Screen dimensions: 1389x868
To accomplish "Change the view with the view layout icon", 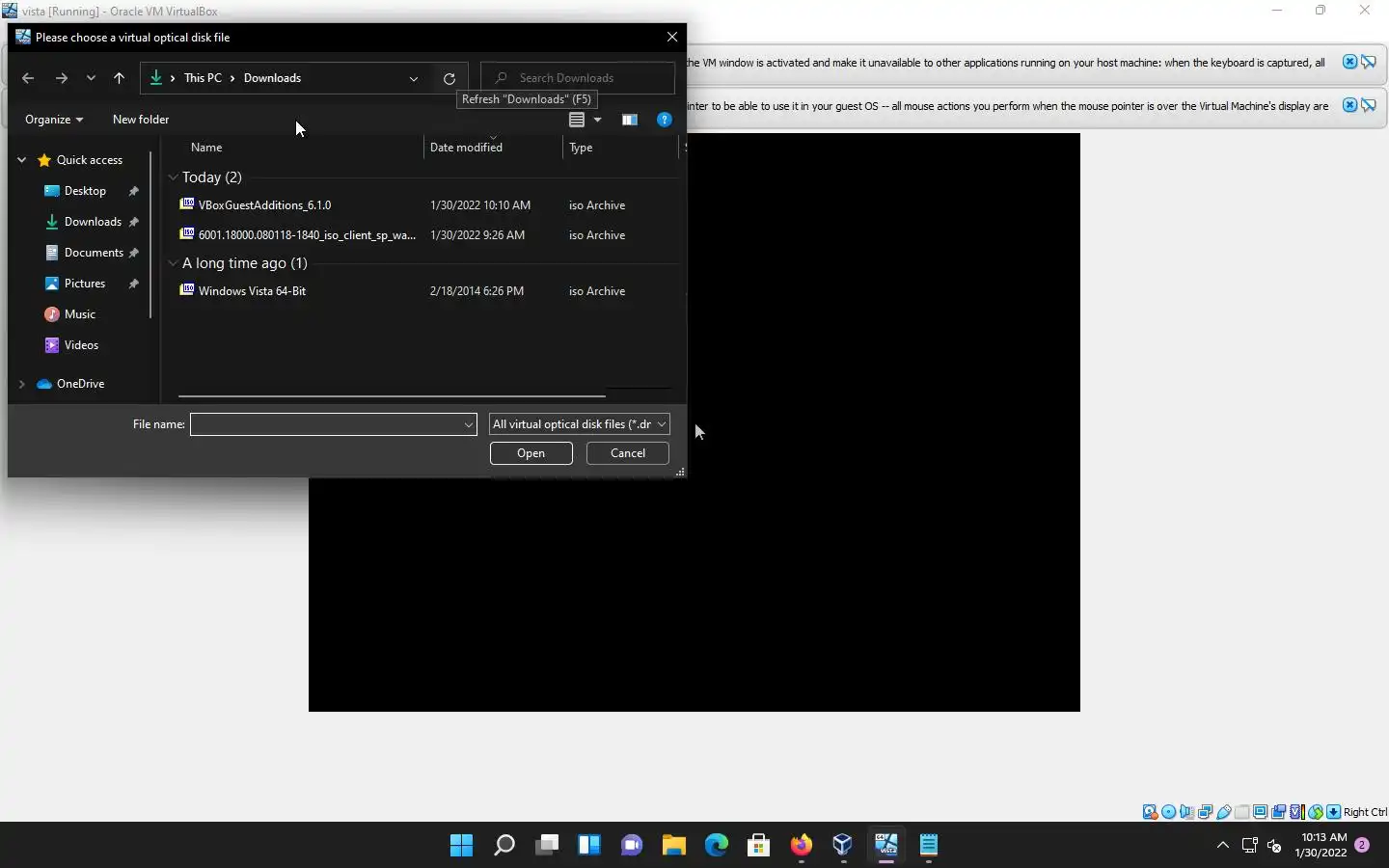I will click(x=577, y=120).
